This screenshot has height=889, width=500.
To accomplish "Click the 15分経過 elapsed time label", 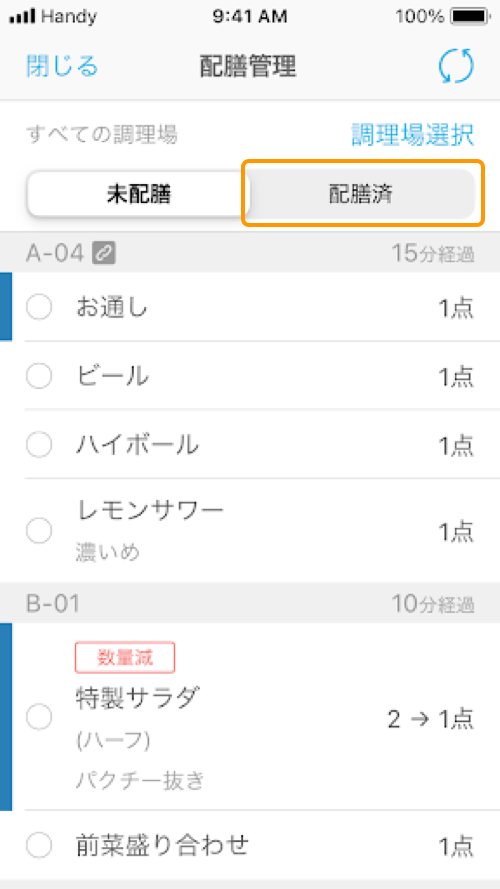I will [433, 254].
